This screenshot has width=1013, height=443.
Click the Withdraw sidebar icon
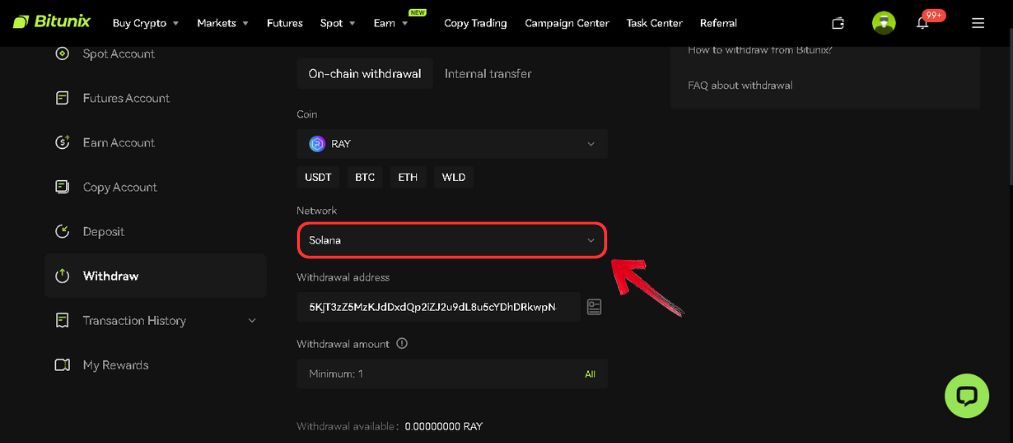coord(62,276)
